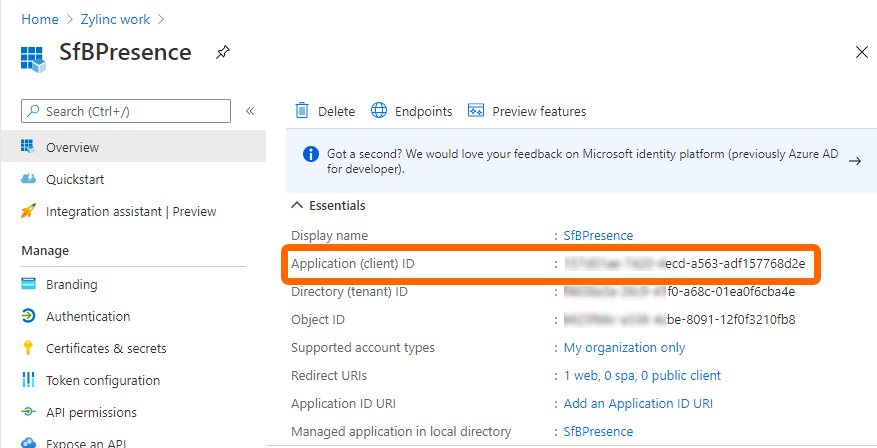This screenshot has width=877, height=448.
Task: Click the Branding icon
Action: click(28, 284)
